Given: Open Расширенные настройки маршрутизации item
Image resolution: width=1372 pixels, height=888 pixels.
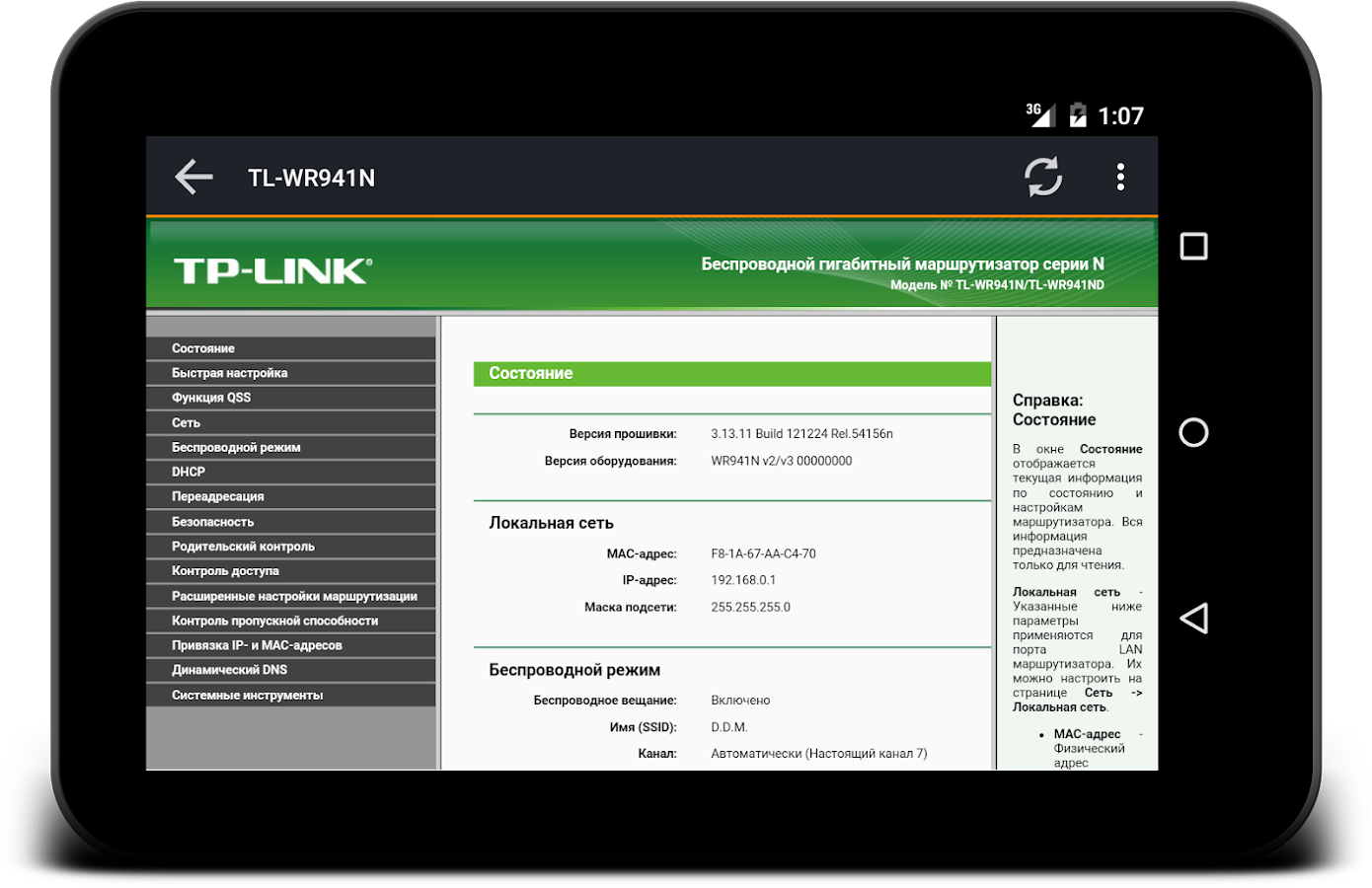Looking at the screenshot, I should click(x=290, y=596).
